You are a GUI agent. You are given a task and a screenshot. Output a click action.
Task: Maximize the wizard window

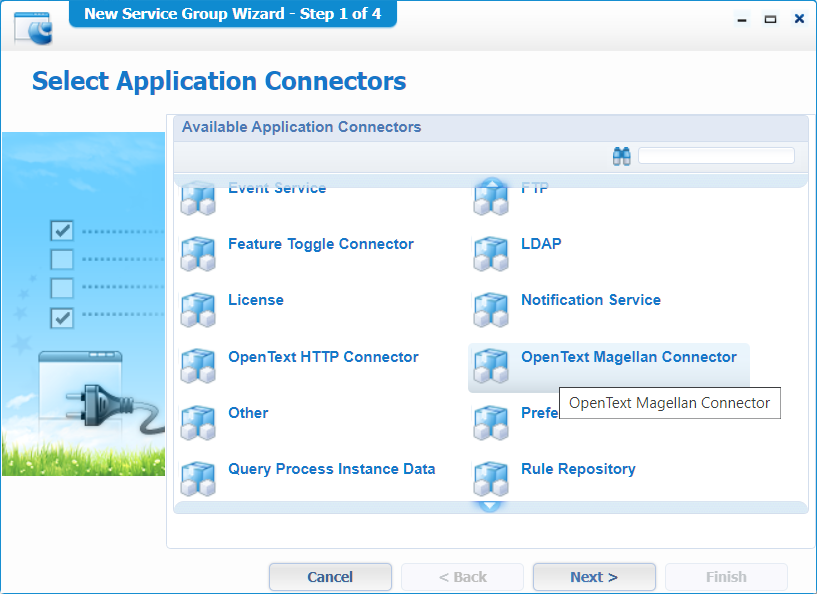pyautogui.click(x=770, y=19)
